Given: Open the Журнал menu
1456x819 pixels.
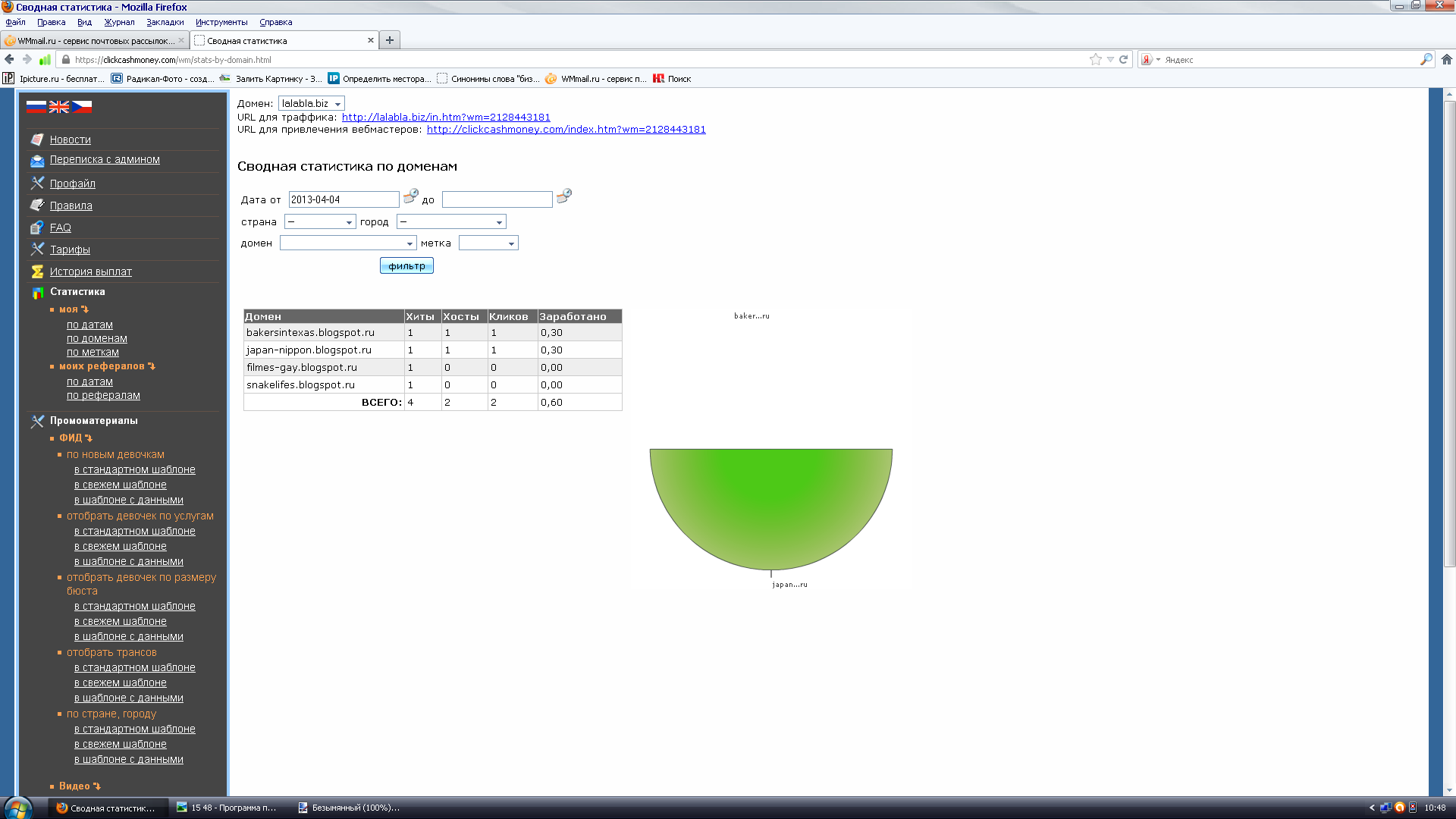Looking at the screenshot, I should pyautogui.click(x=119, y=22).
